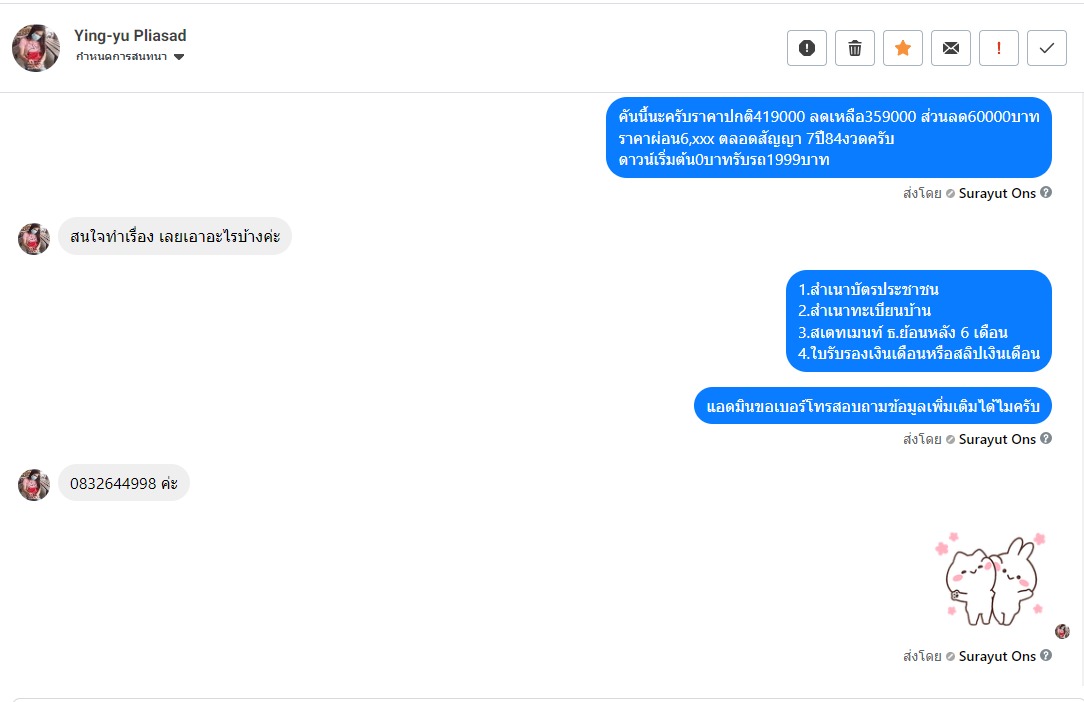
Task: Click the required documents list message bubble
Action: click(919, 321)
